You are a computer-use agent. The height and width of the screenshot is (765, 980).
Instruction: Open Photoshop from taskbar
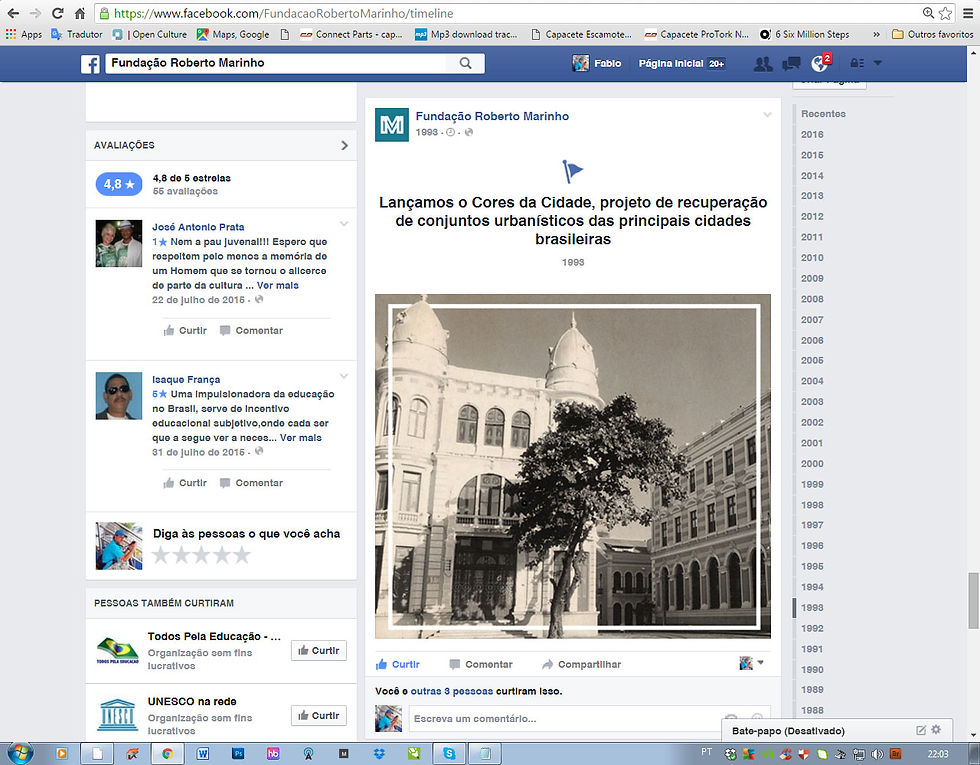tap(238, 754)
